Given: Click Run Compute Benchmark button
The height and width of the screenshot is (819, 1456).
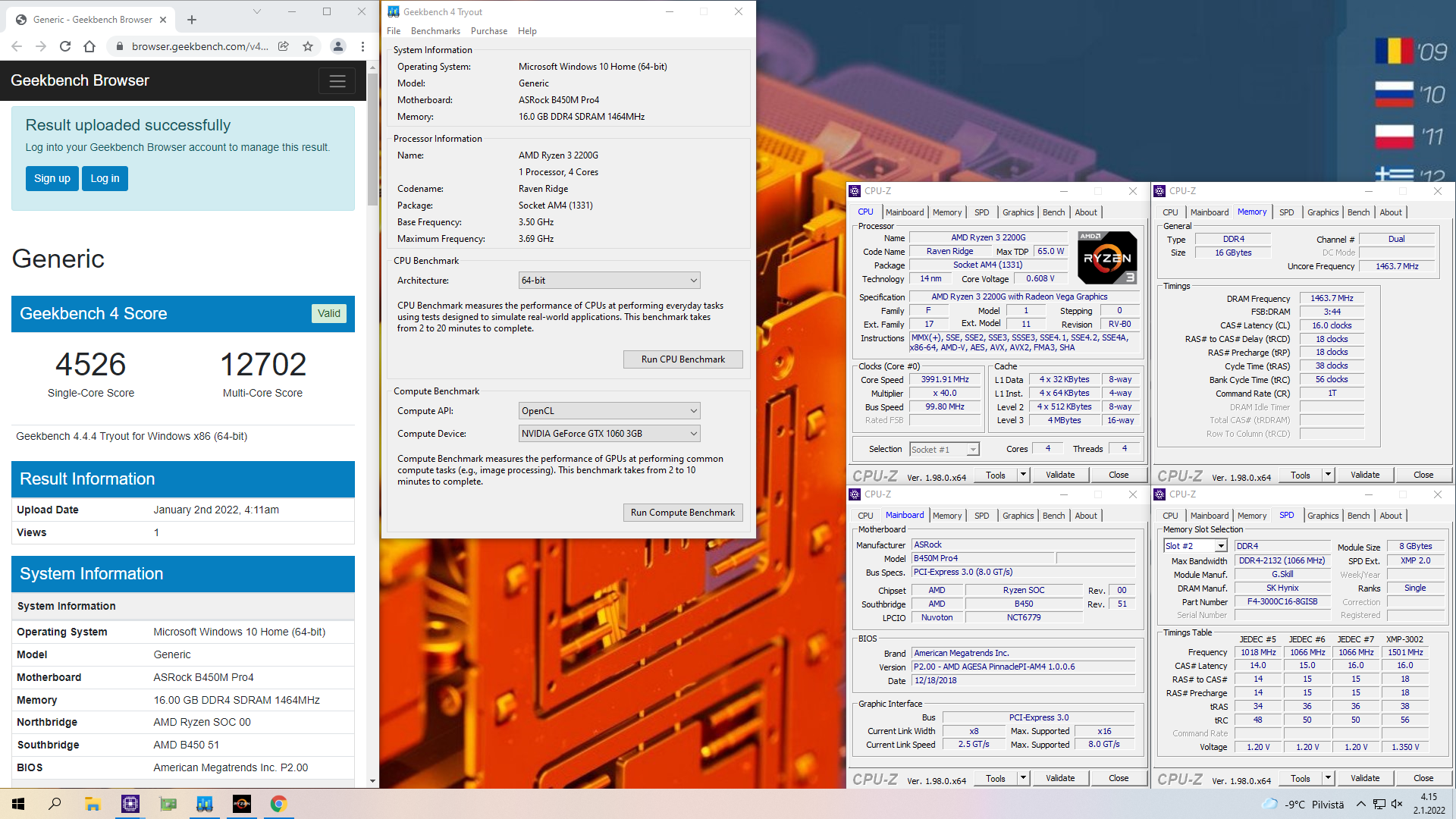Looking at the screenshot, I should pyautogui.click(x=682, y=513).
